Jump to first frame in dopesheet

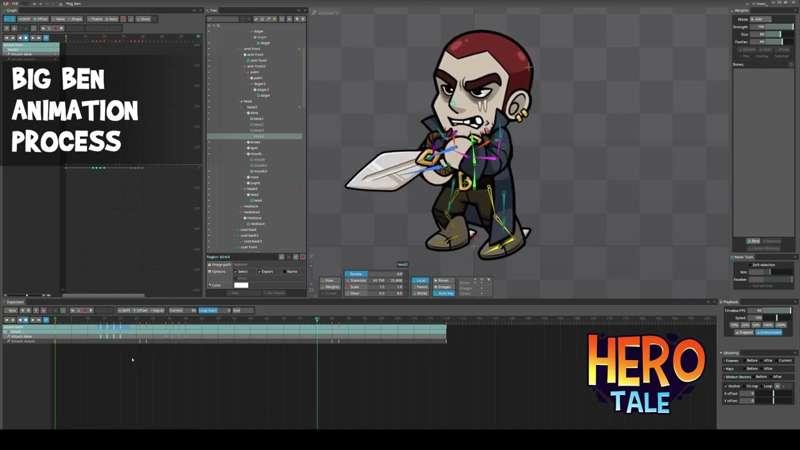[x=7, y=320]
